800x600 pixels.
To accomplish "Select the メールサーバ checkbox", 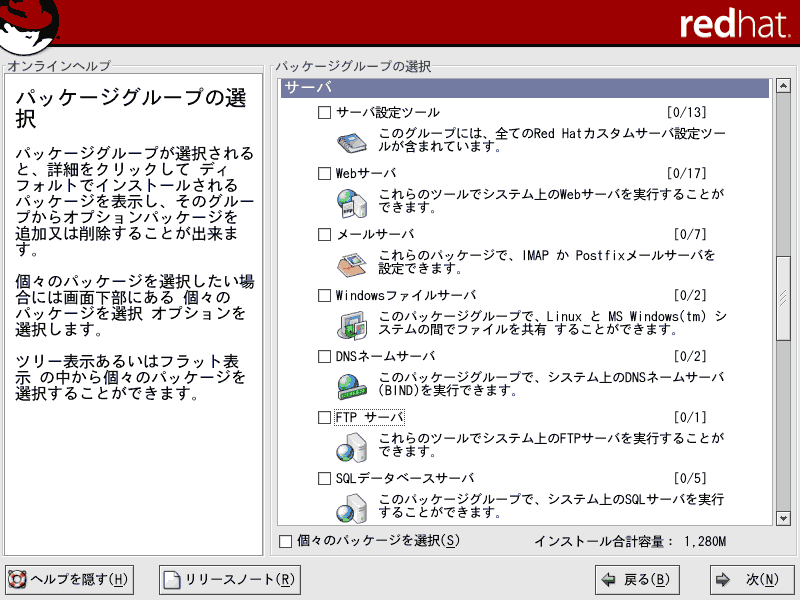I will pos(324,234).
